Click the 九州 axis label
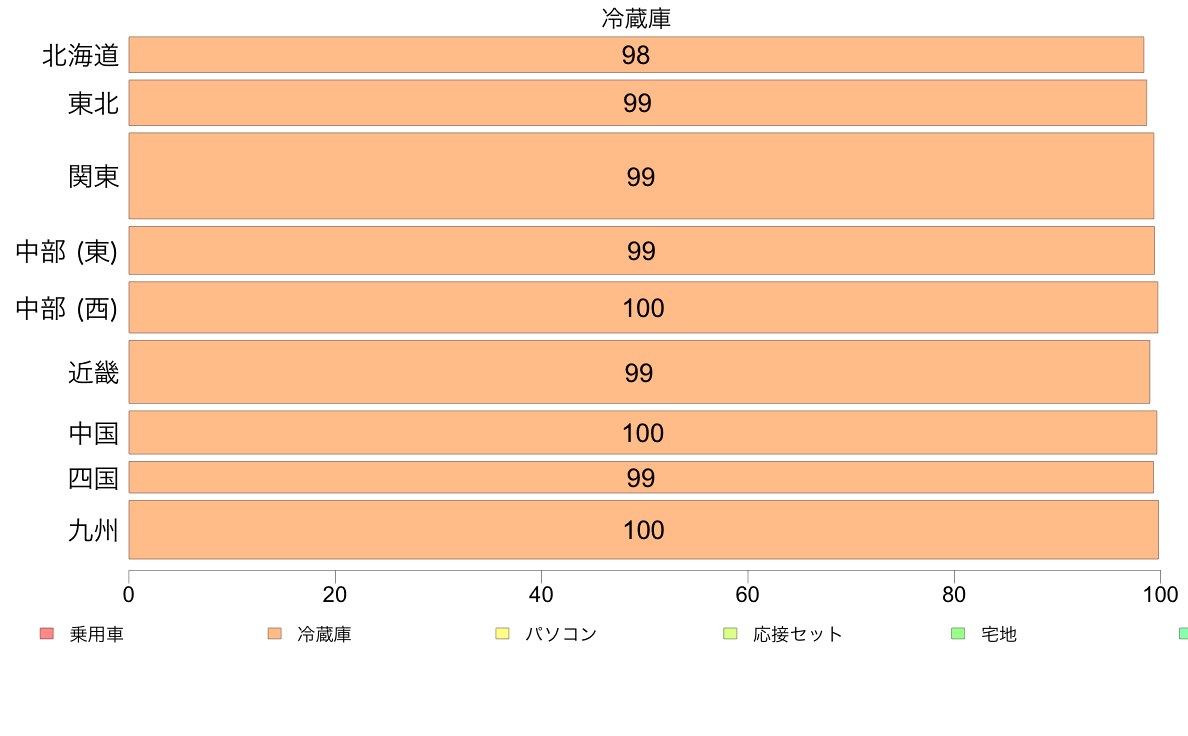Viewport: 1188px width, 736px height. click(93, 530)
